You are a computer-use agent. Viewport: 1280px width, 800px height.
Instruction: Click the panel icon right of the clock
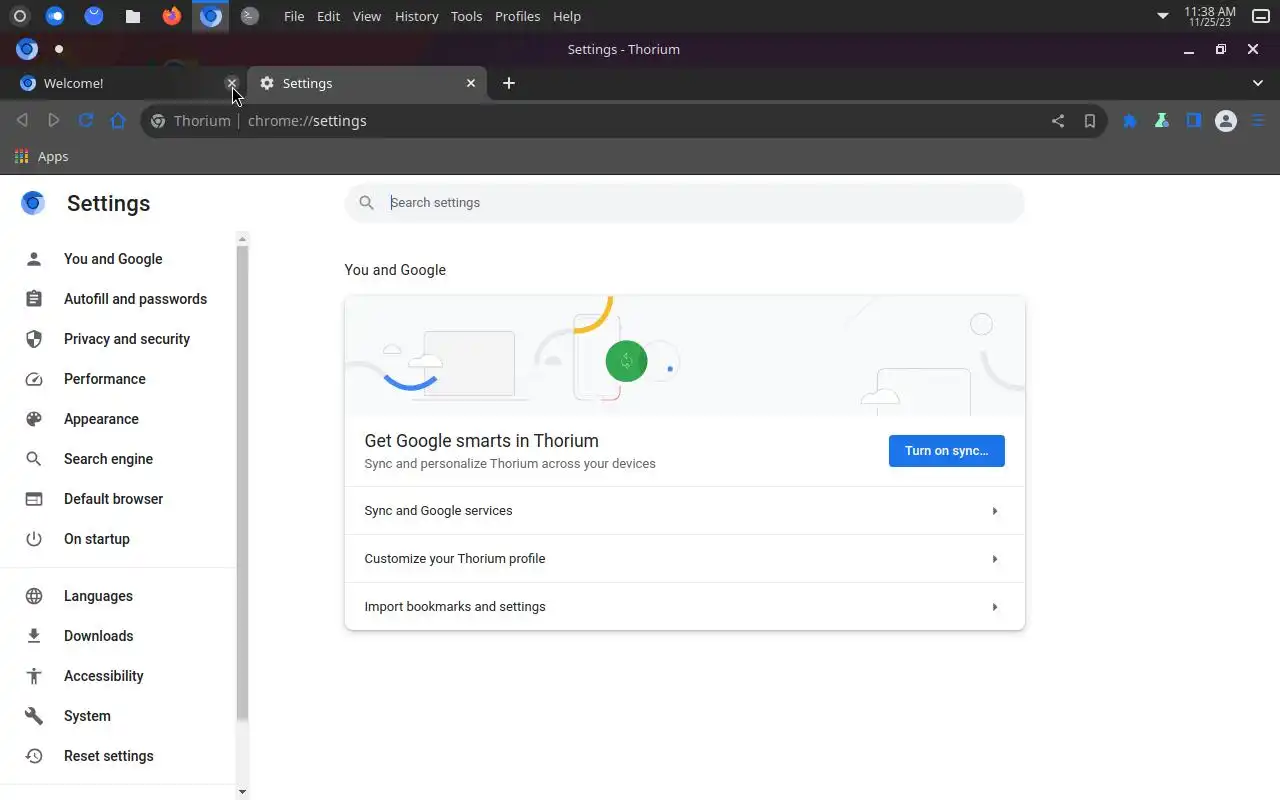[x=1261, y=16]
